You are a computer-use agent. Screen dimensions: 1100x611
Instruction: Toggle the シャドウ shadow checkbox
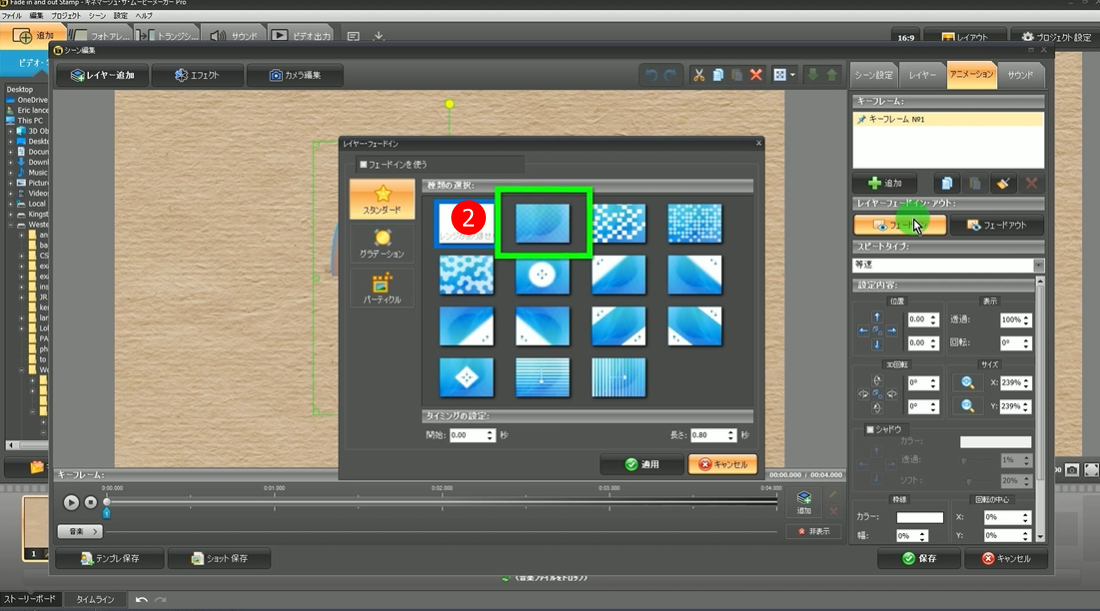[x=869, y=429]
